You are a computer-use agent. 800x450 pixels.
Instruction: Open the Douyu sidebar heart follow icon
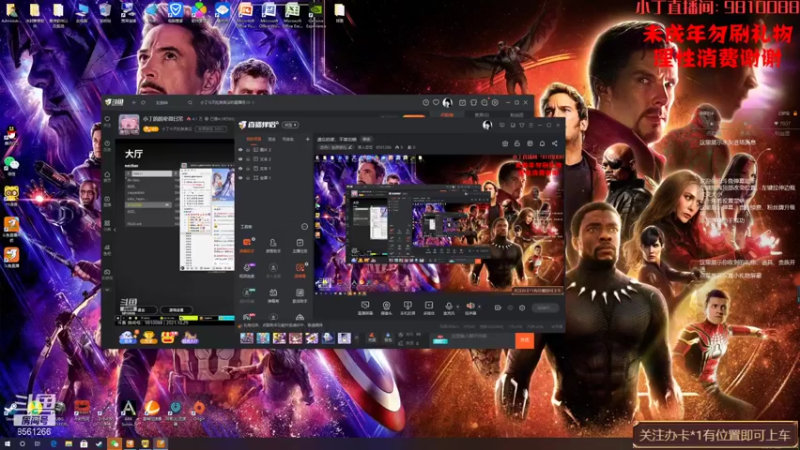pos(107,121)
